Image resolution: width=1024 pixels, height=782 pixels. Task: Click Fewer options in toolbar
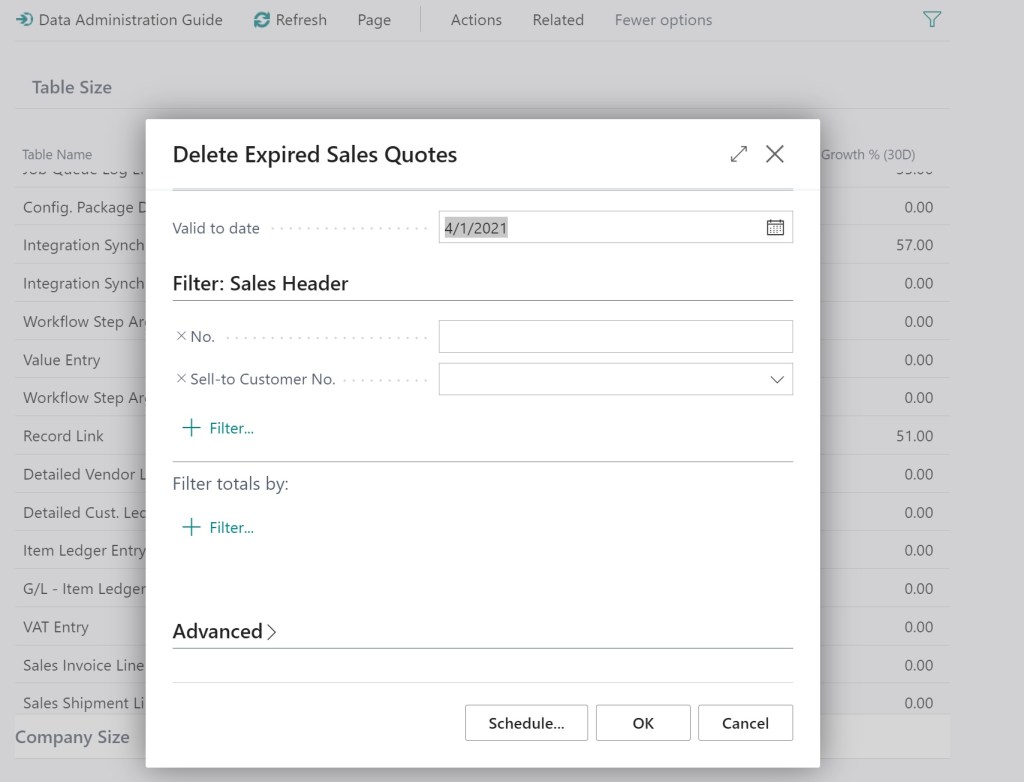pyautogui.click(x=663, y=20)
